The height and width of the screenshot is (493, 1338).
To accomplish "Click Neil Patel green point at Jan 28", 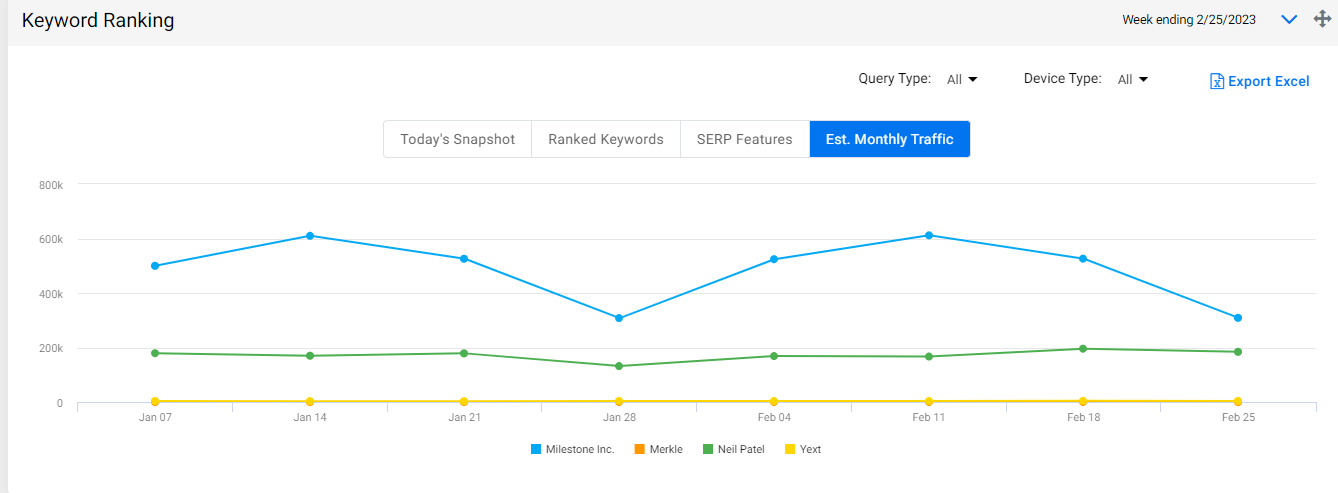I will tap(619, 366).
